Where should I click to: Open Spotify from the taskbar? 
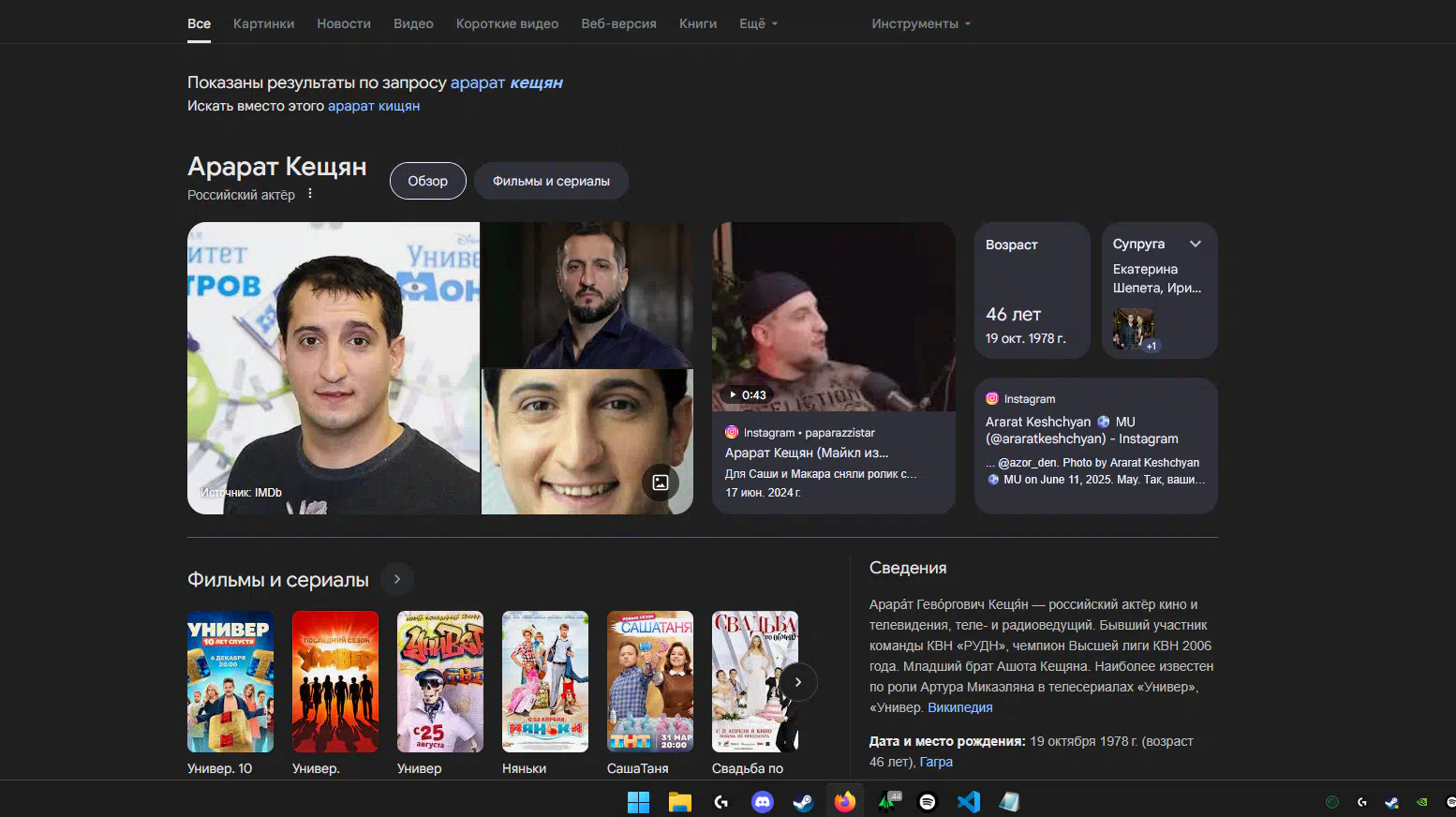point(928,802)
